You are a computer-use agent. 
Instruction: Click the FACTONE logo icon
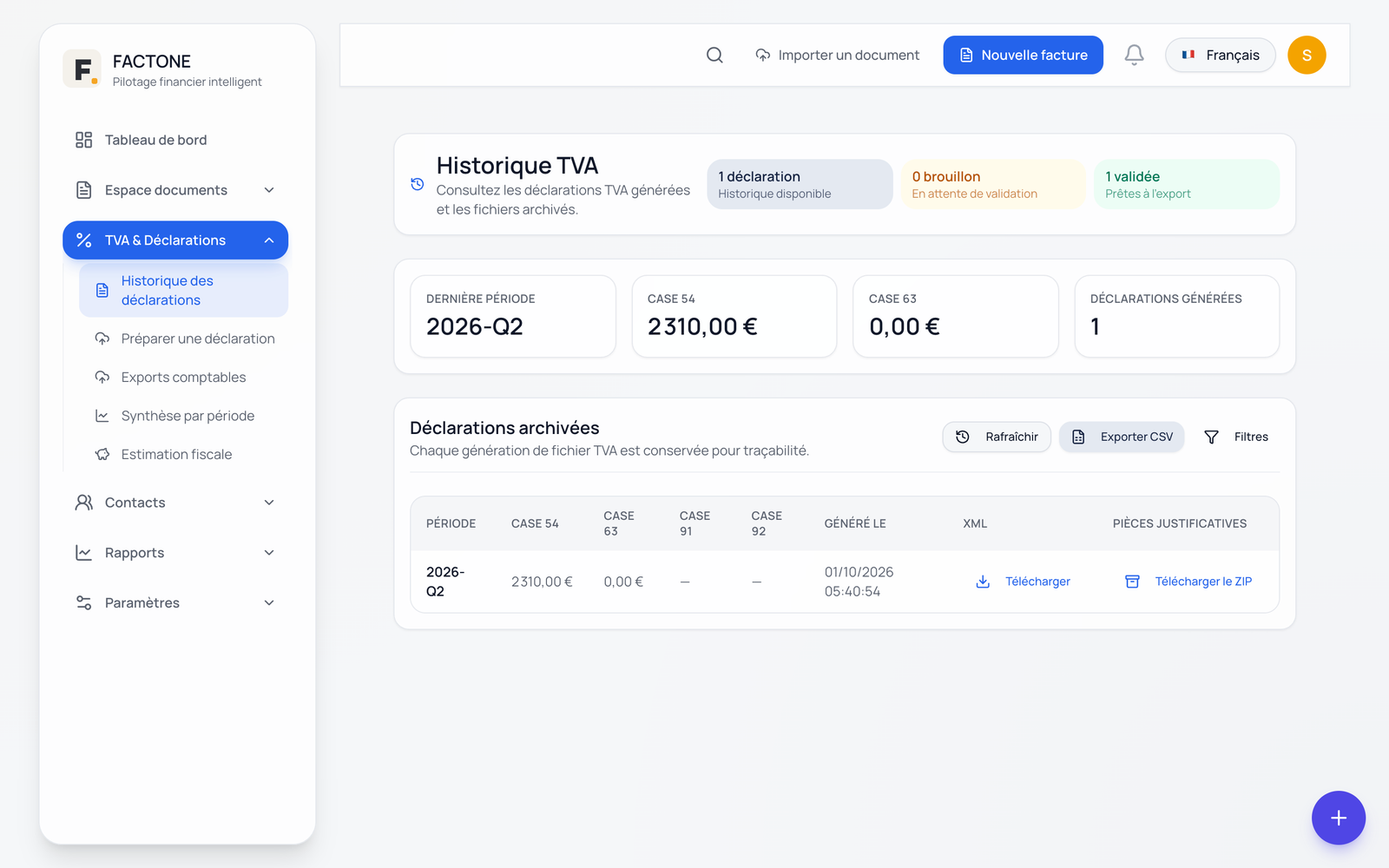[82, 69]
